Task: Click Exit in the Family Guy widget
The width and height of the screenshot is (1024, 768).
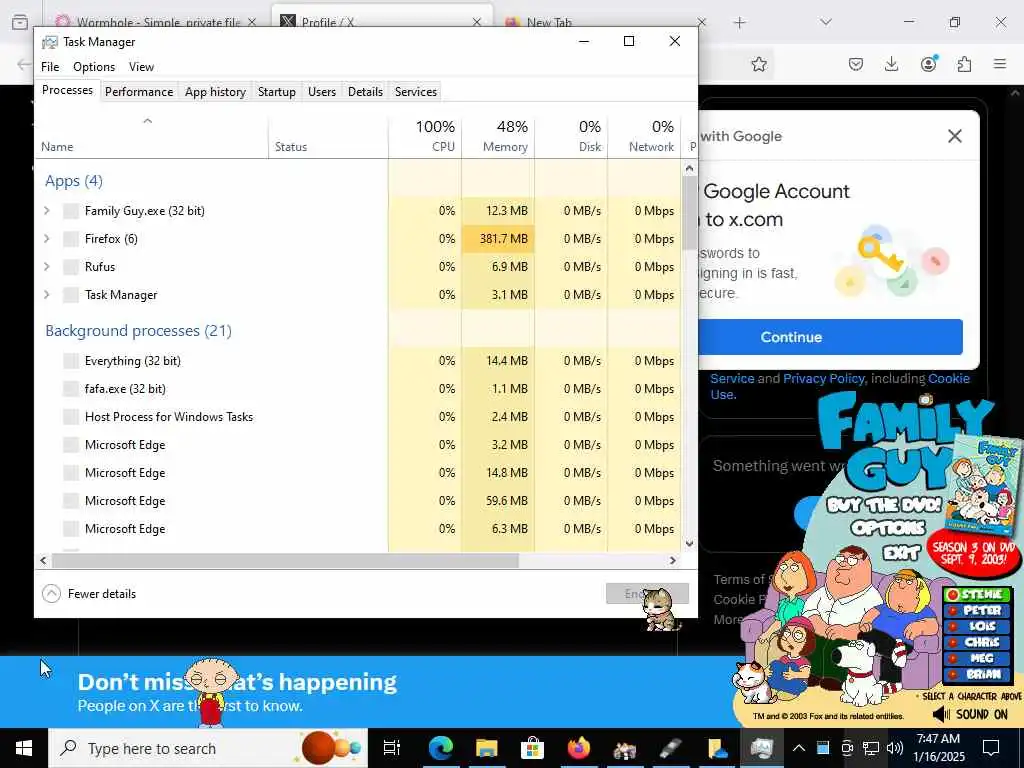Action: point(901,553)
